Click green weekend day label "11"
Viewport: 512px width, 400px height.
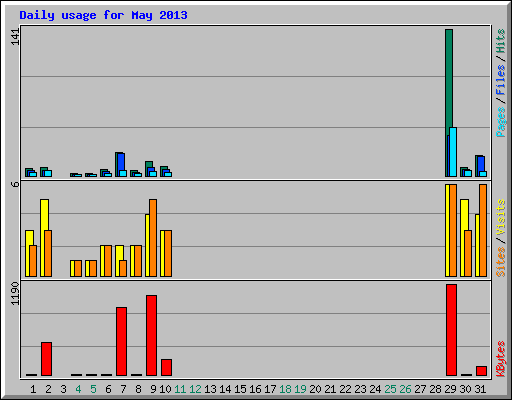[x=180, y=389]
